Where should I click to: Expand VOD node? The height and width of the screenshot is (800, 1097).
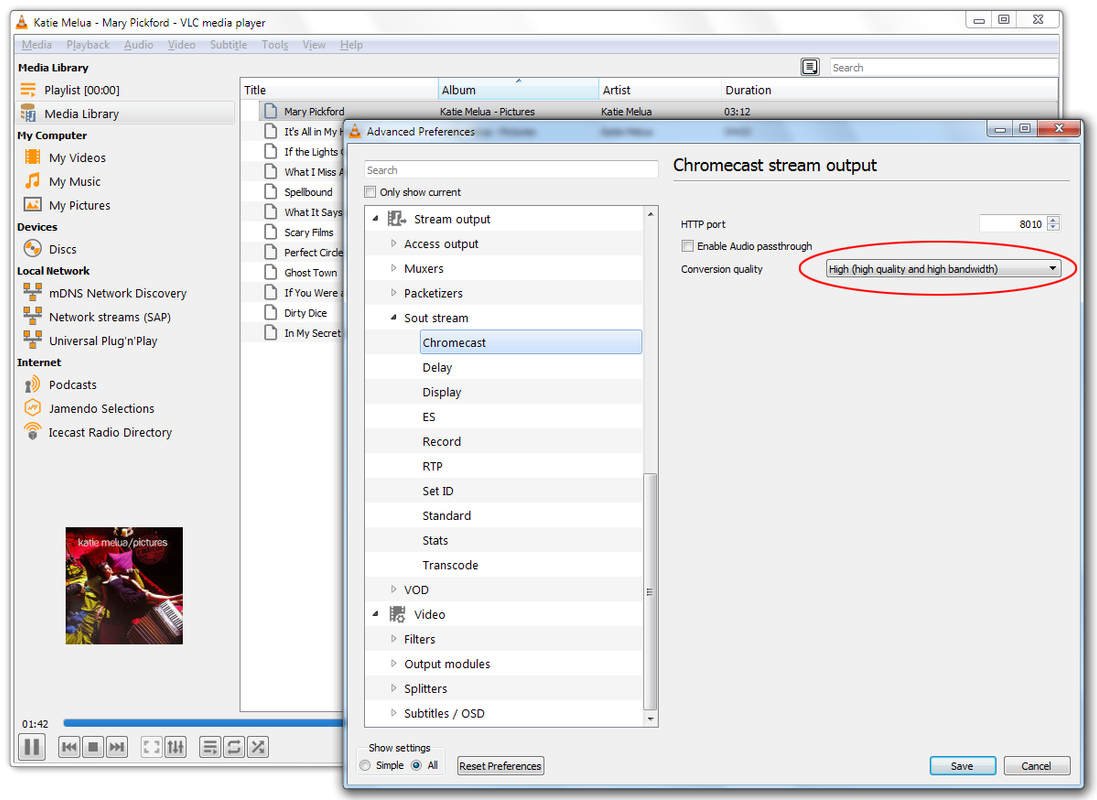[393, 589]
